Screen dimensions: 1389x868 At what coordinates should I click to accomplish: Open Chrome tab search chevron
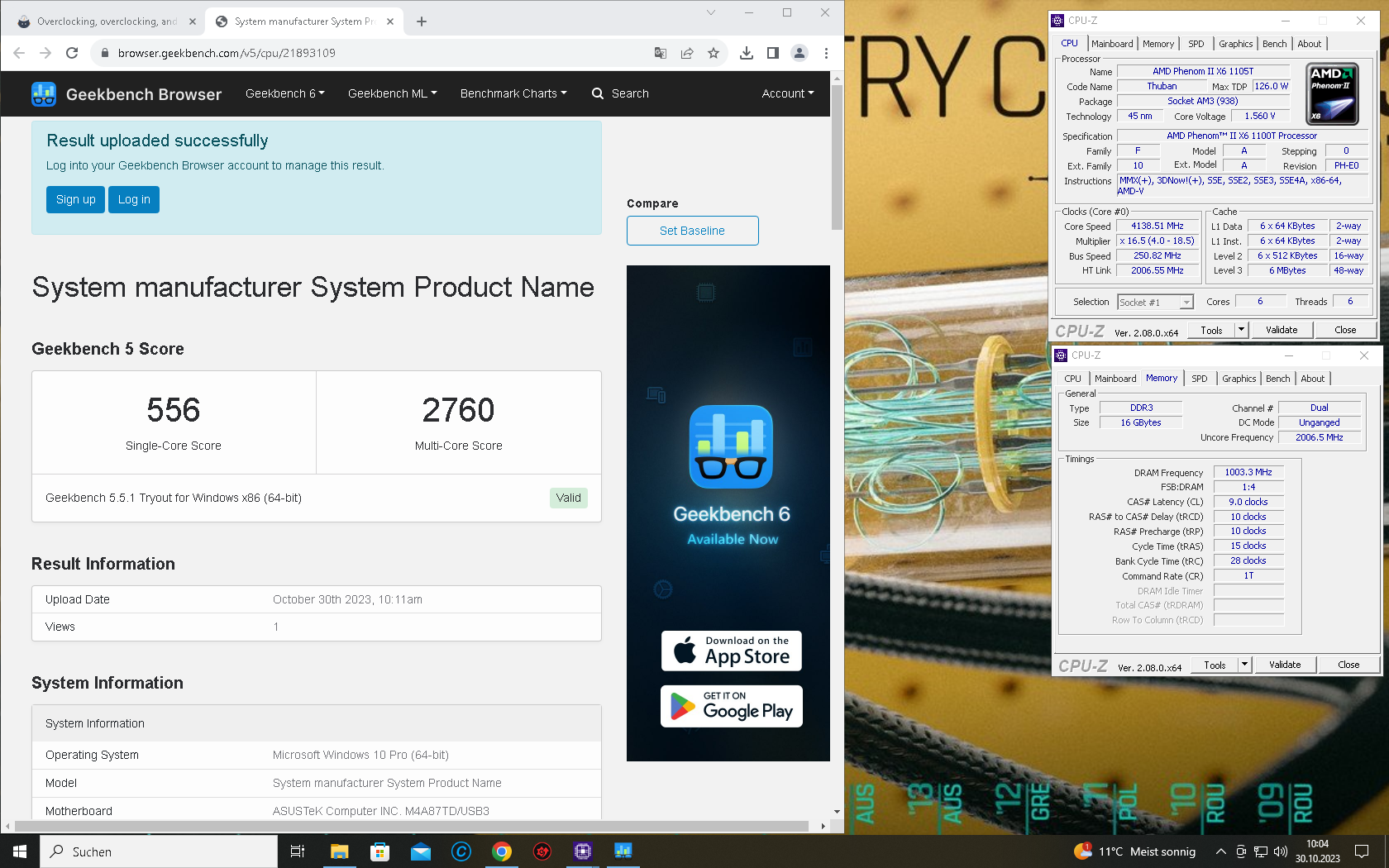(x=711, y=12)
